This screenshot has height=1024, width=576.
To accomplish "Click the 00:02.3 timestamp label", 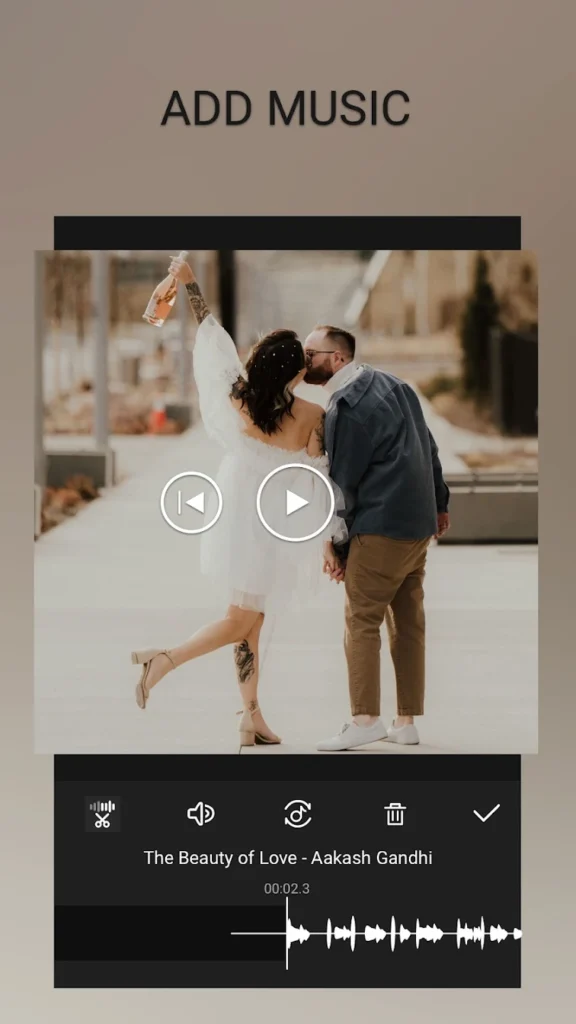I will [x=287, y=888].
